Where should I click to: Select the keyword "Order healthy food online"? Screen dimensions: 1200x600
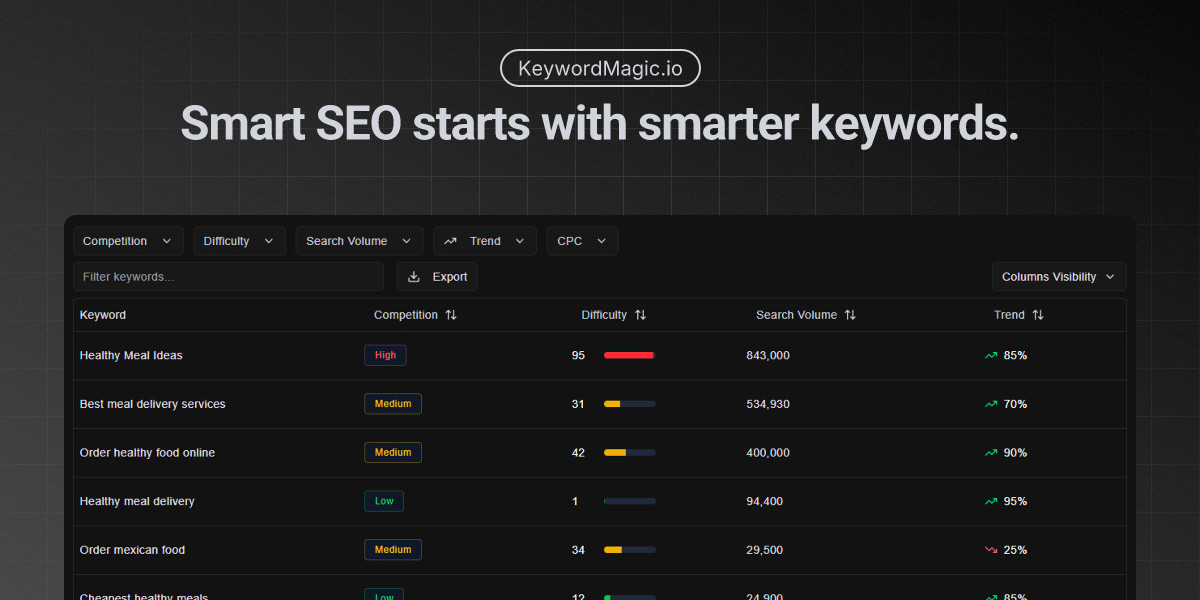tap(147, 453)
